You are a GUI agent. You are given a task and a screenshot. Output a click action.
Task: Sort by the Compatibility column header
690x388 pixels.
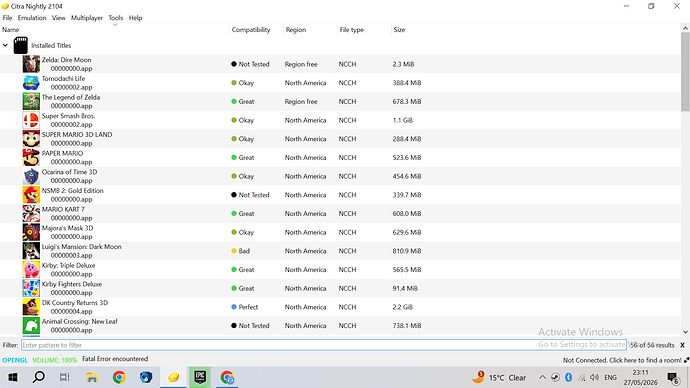tap(256, 30)
